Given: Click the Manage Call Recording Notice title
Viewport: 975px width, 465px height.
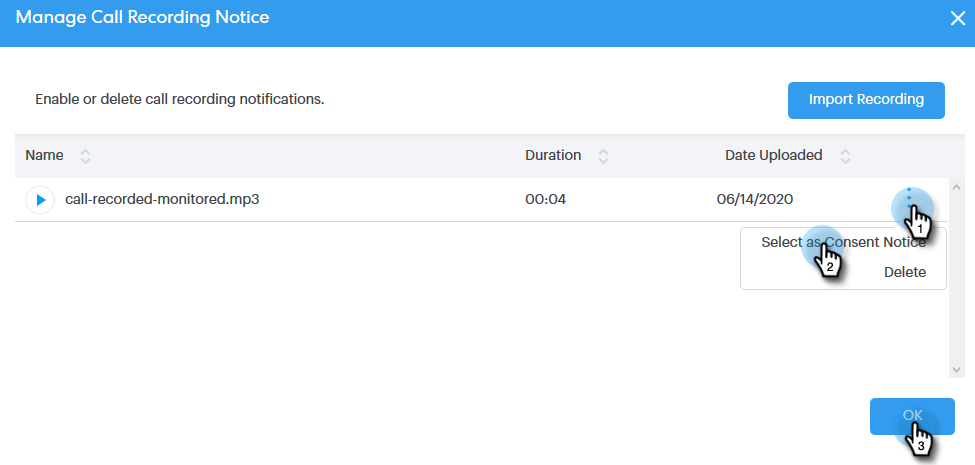Looking at the screenshot, I should [x=142, y=18].
